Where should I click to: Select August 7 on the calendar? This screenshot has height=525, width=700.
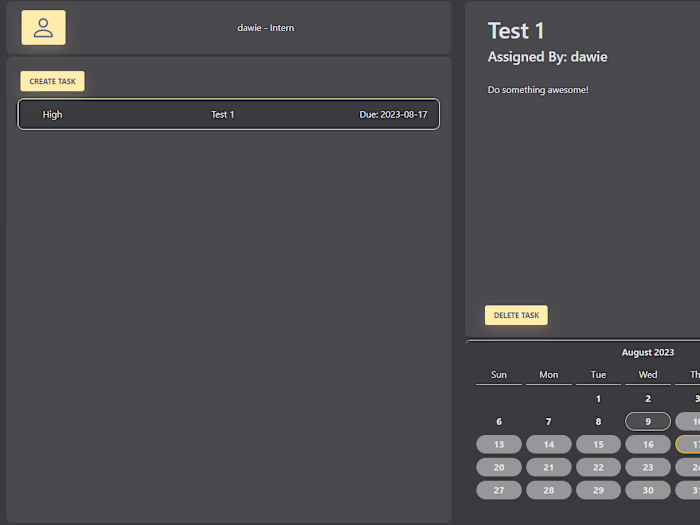coord(549,421)
